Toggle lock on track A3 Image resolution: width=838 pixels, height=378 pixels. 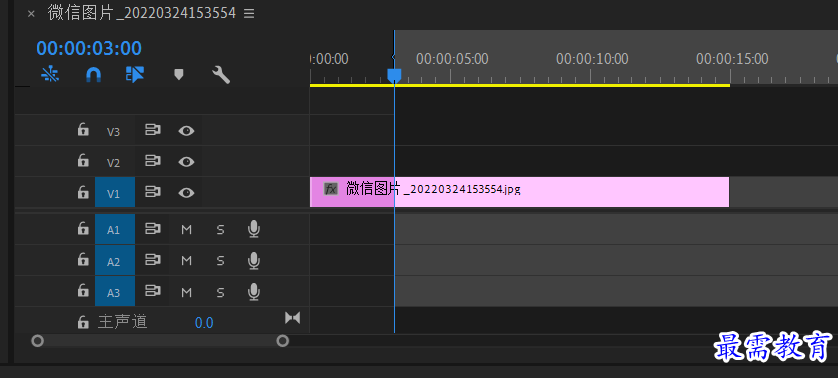click(83, 291)
